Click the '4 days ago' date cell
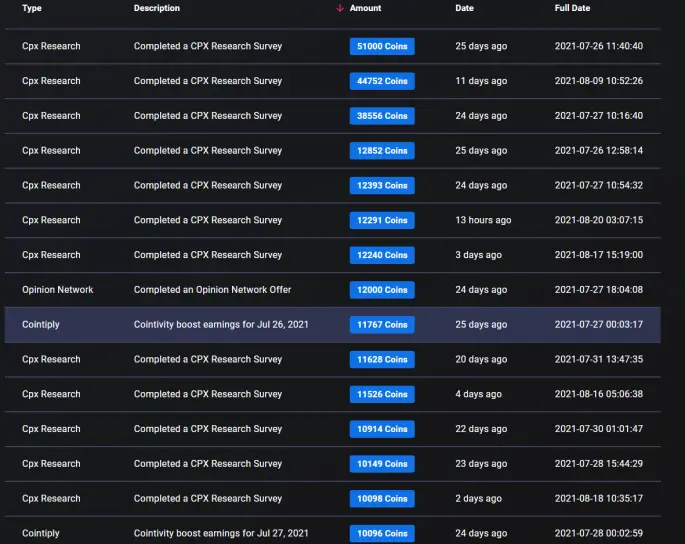Screen dimensions: 685x544 coord(478,394)
